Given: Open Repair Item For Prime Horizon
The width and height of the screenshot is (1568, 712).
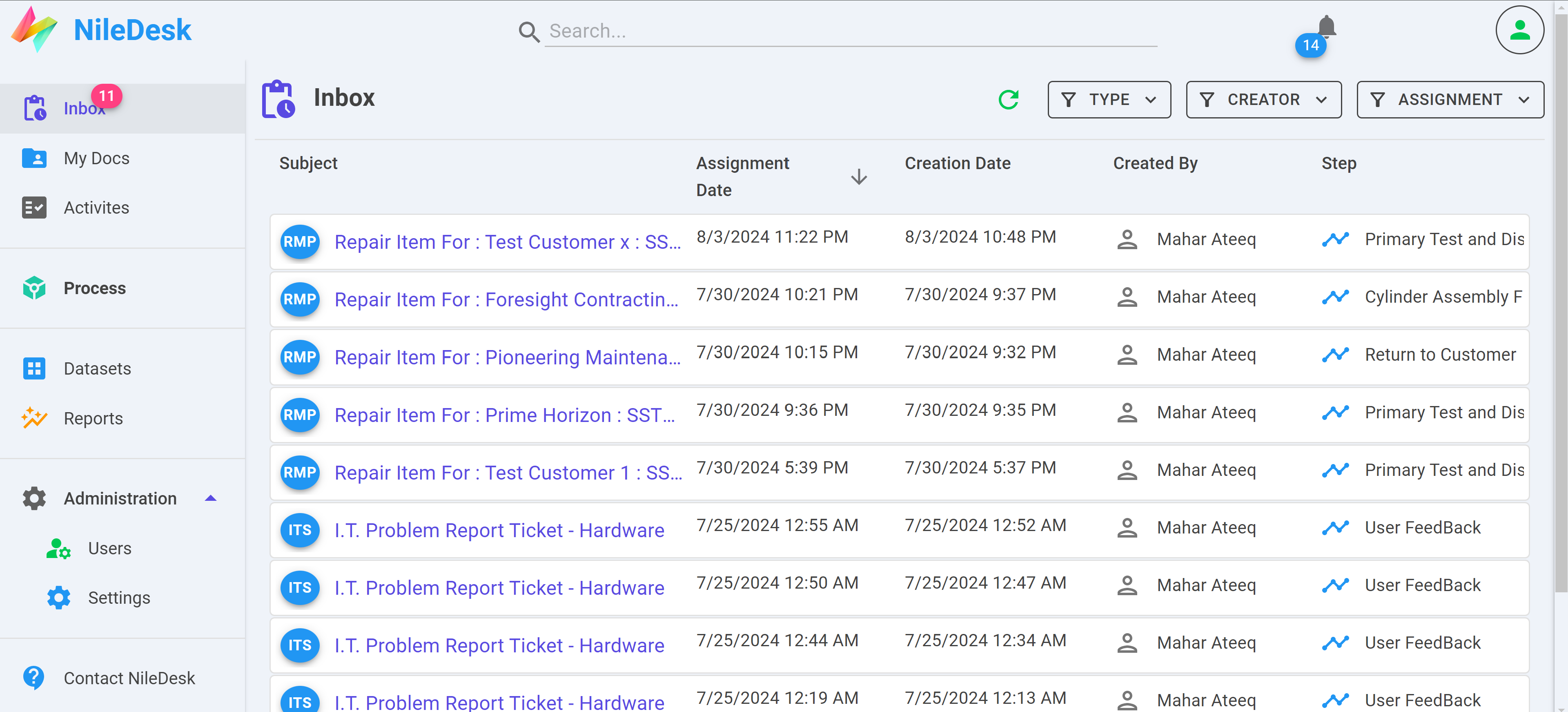Looking at the screenshot, I should [x=505, y=415].
